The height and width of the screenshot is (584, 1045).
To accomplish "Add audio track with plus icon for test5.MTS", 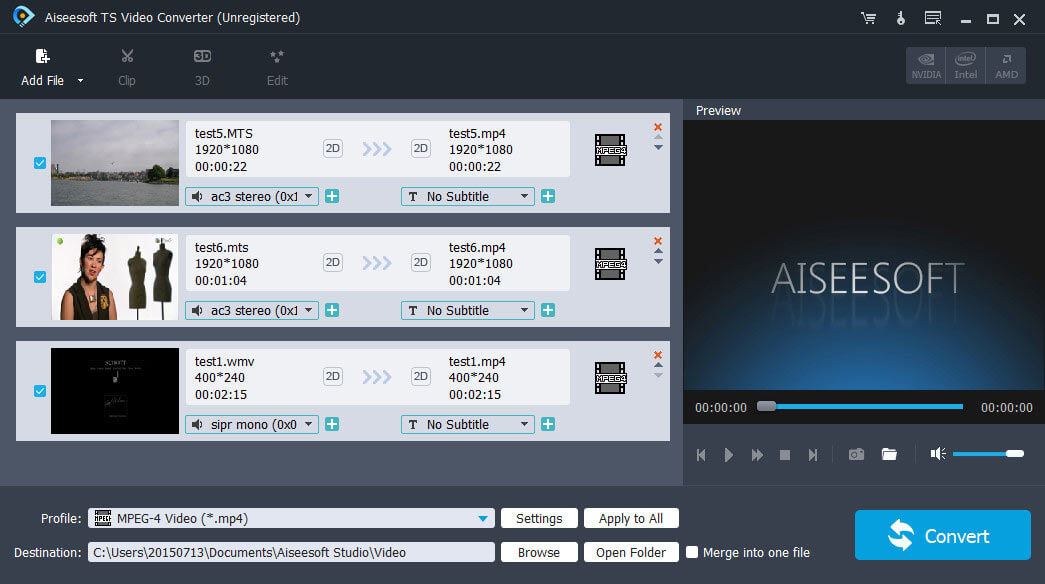I will click(x=332, y=196).
